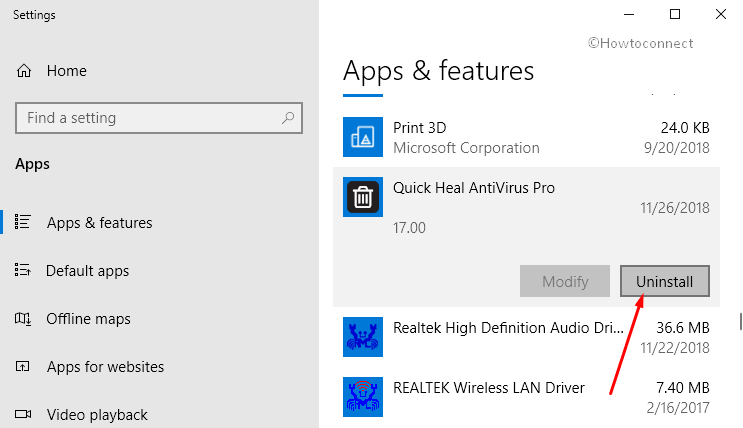The width and height of the screenshot is (743, 428).
Task: Select Quick Heal AntiVirus Pro name
Action: (474, 188)
